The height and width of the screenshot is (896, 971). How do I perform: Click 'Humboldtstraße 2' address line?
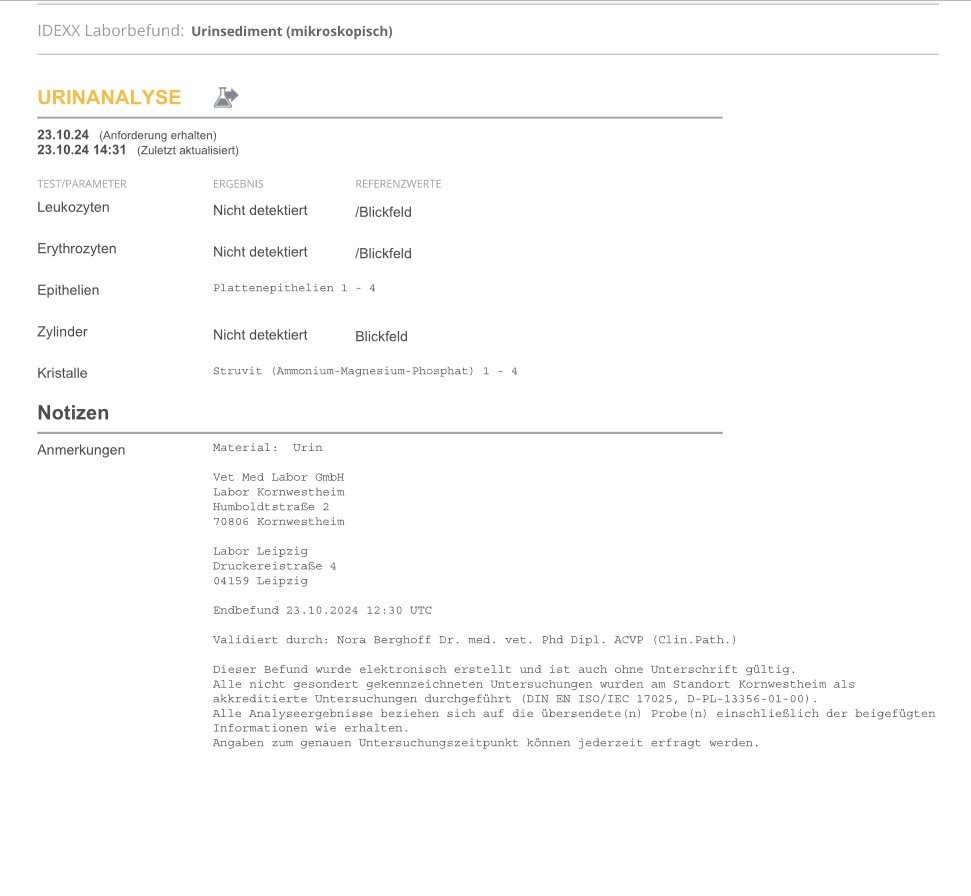tap(271, 507)
